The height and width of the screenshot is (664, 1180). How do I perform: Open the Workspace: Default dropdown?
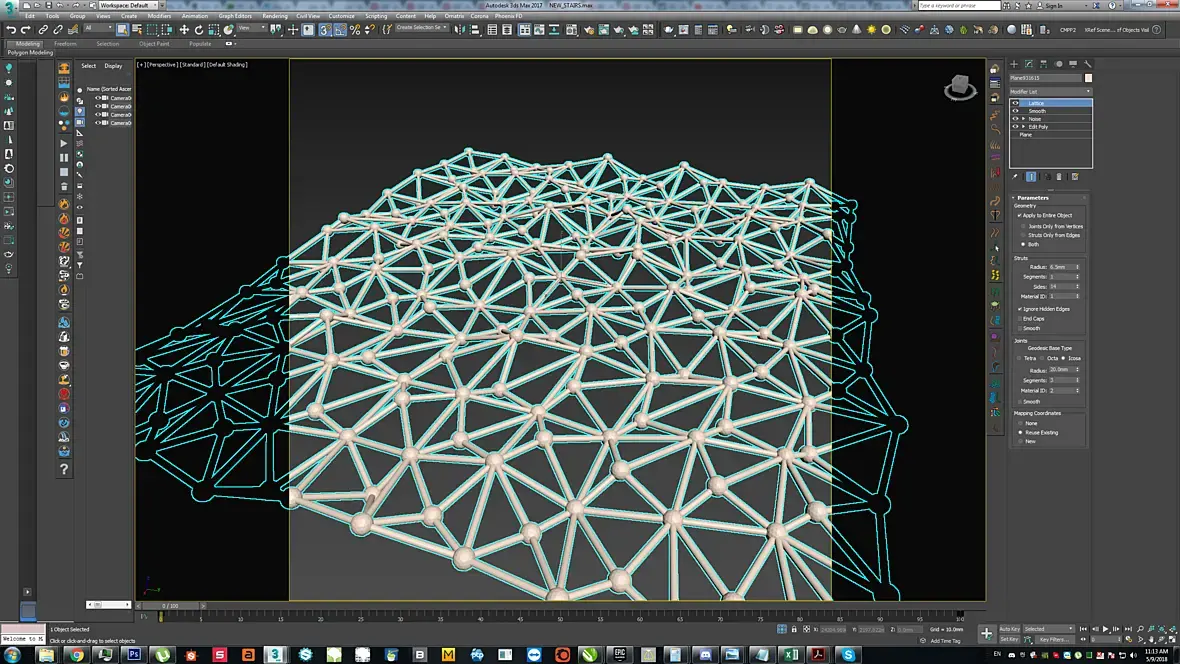pos(128,5)
